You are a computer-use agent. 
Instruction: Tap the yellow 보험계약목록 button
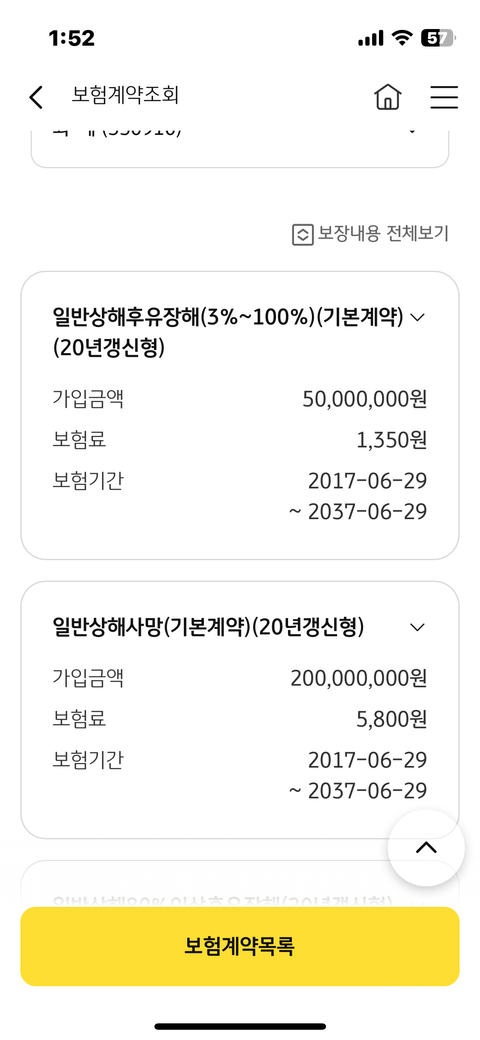click(239, 946)
